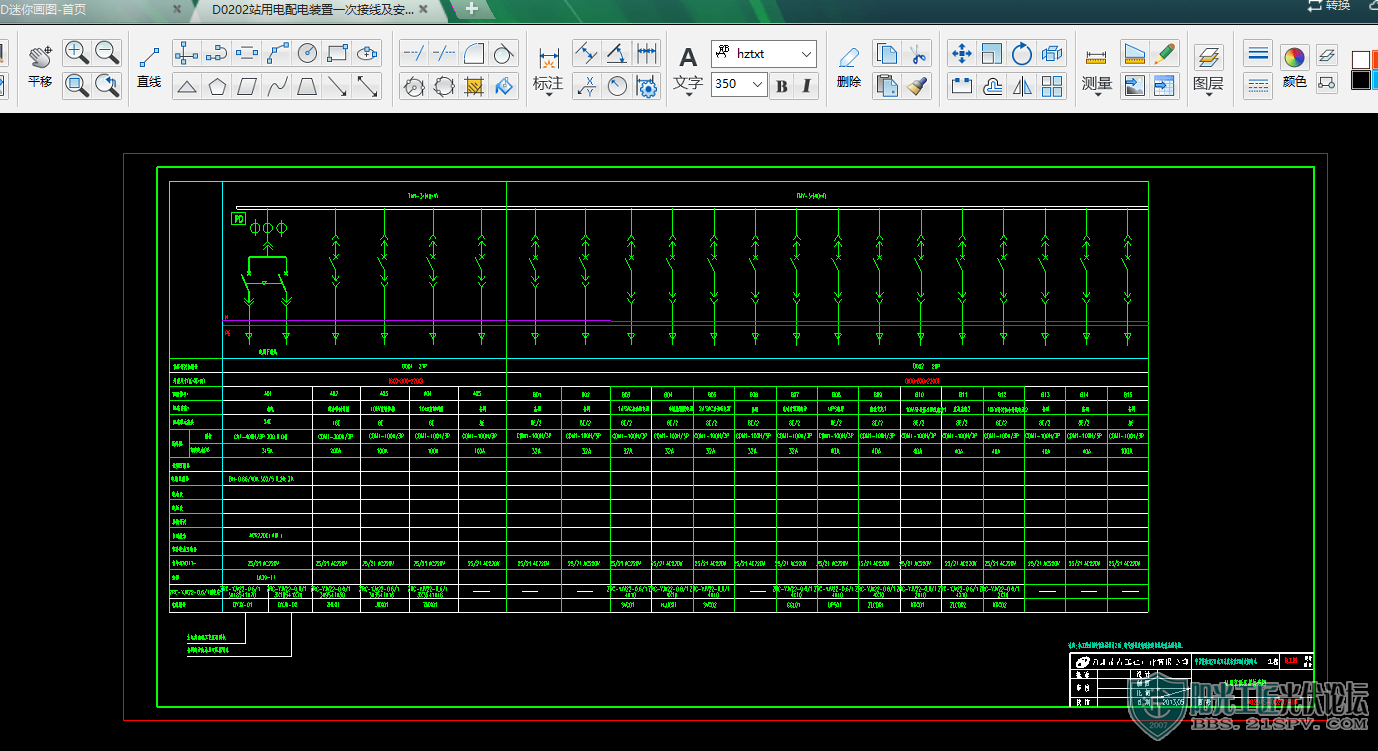This screenshot has height=751, width=1378.
Task: Open a new tab with plus button
Action: tap(472, 9)
